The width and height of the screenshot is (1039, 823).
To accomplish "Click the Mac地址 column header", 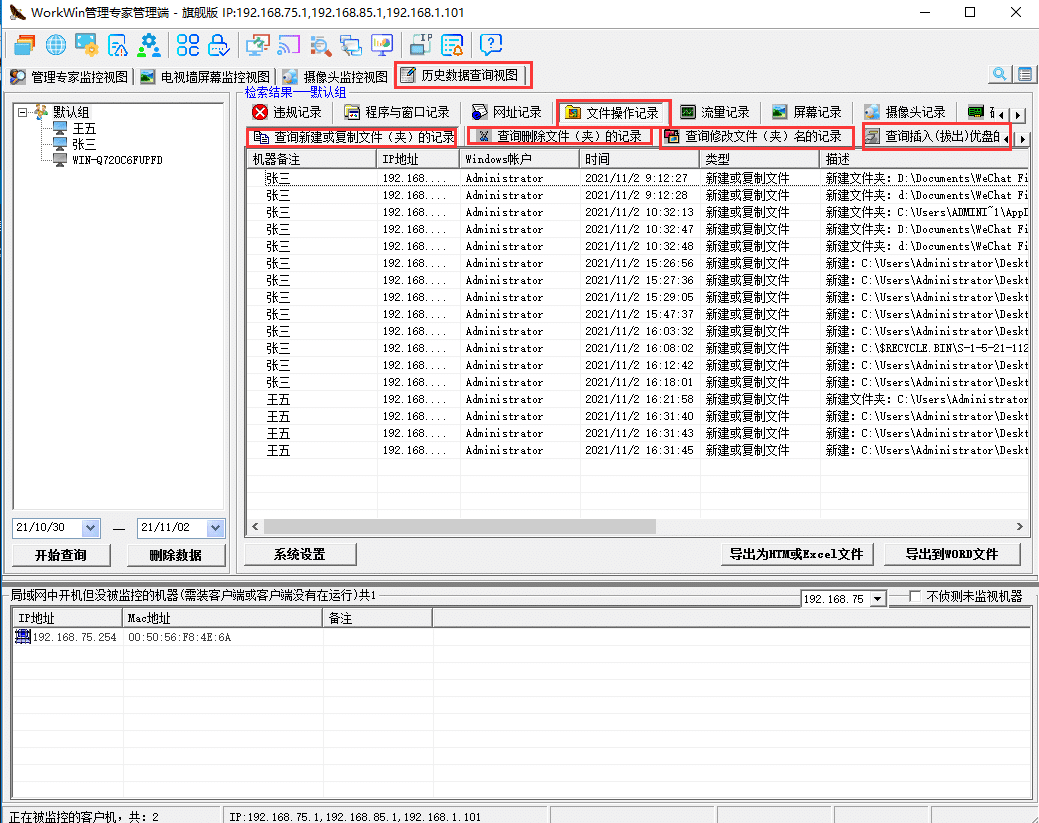I will [x=223, y=618].
